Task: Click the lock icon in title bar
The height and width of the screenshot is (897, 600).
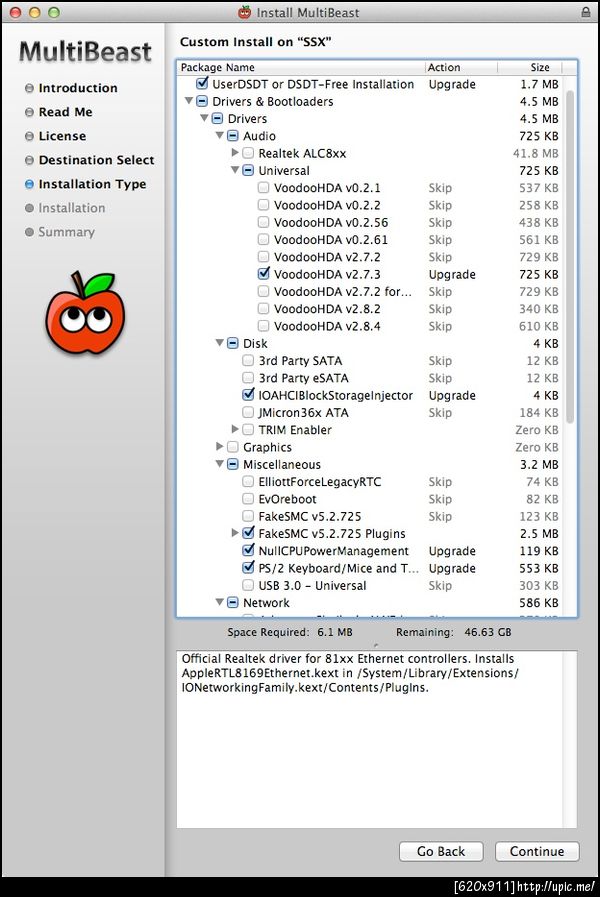Action: point(586,12)
